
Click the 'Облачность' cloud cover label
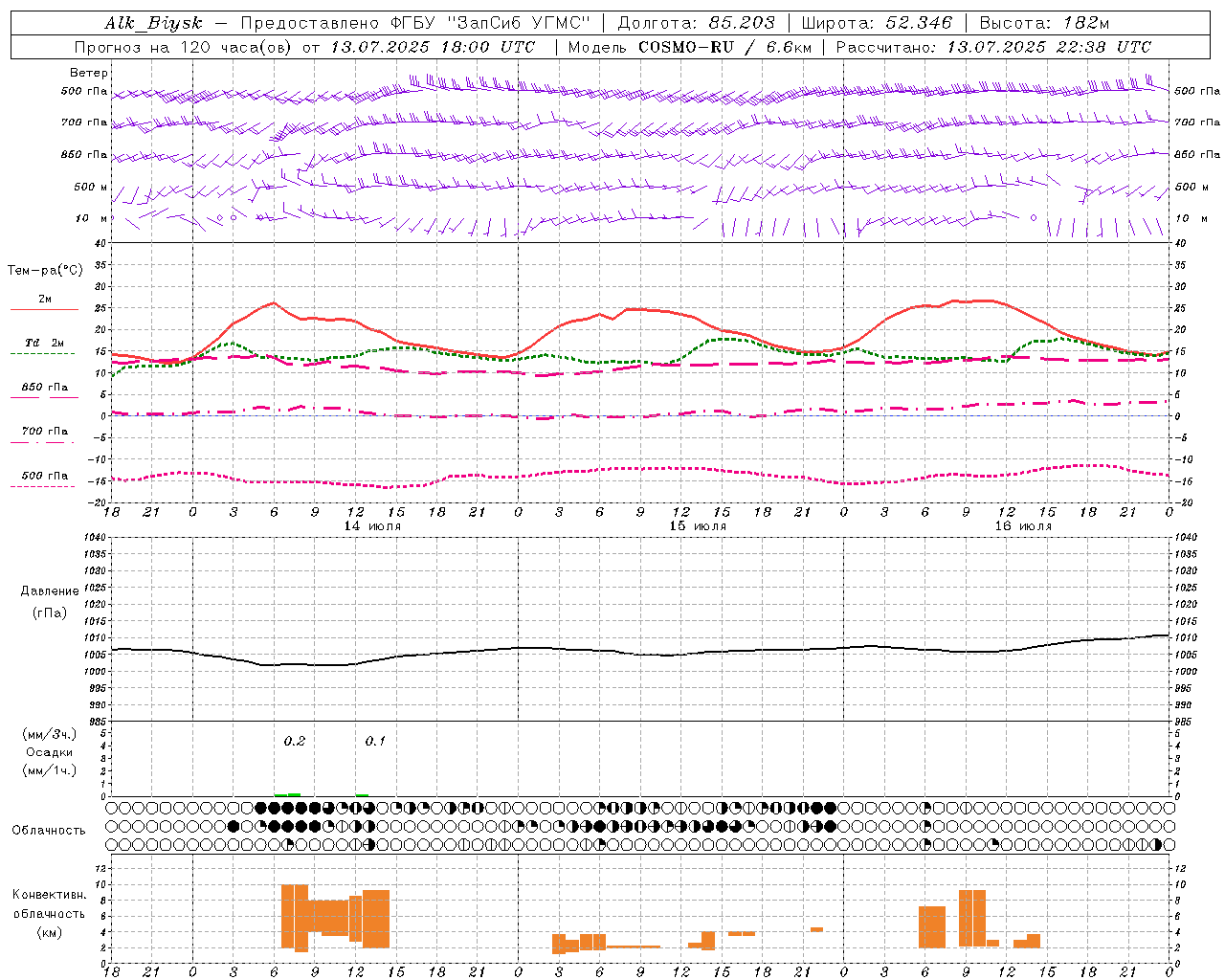[x=49, y=831]
